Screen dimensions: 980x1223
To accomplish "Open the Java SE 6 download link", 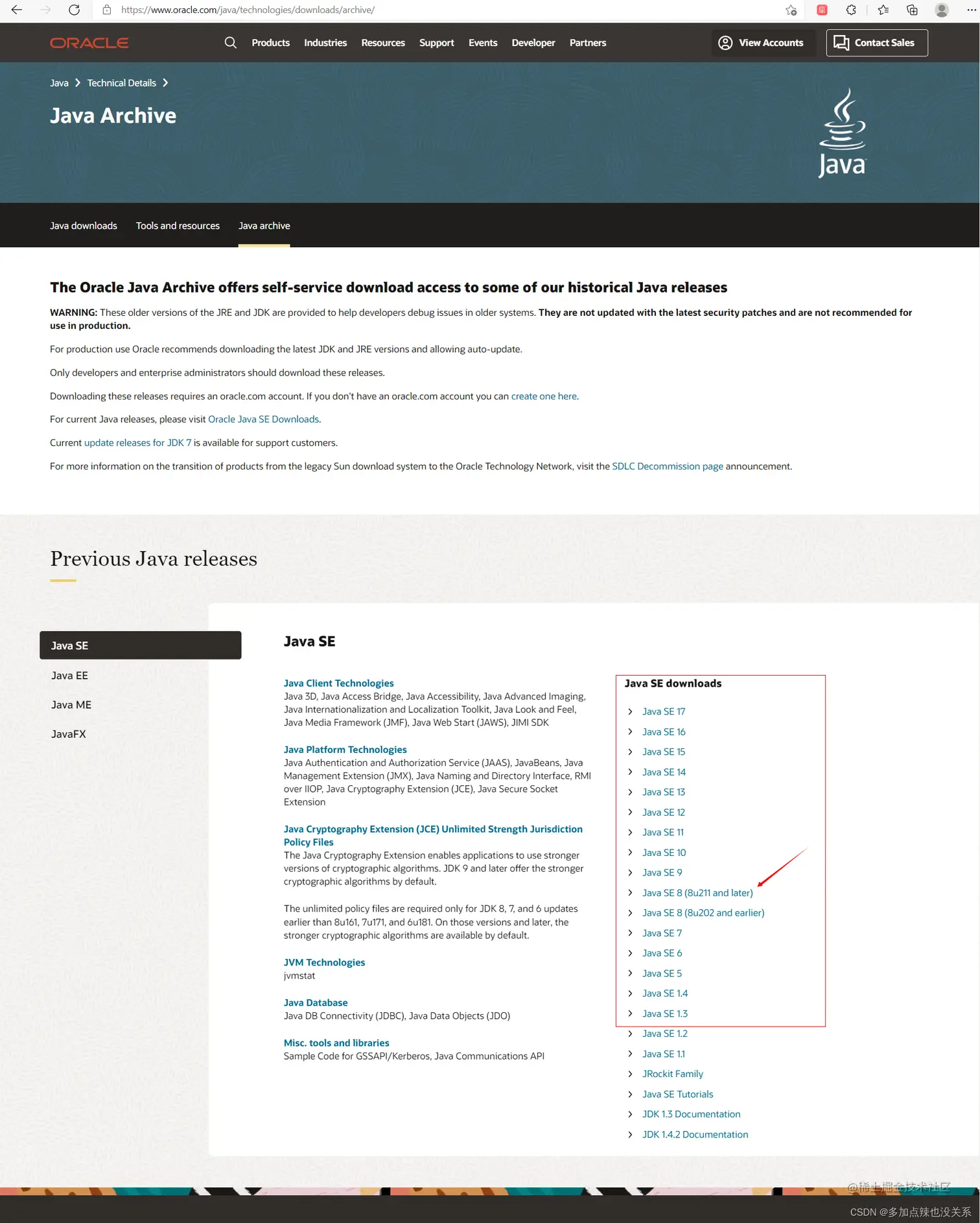I will 662,953.
